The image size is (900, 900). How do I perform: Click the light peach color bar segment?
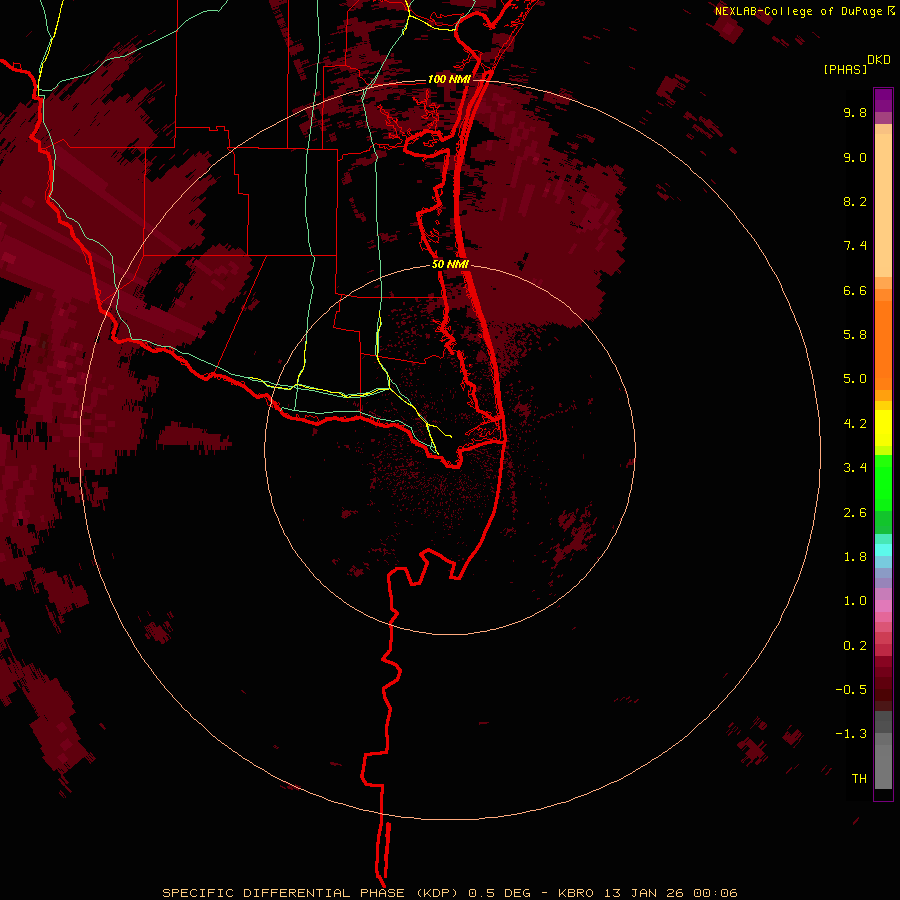pyautogui.click(x=883, y=205)
